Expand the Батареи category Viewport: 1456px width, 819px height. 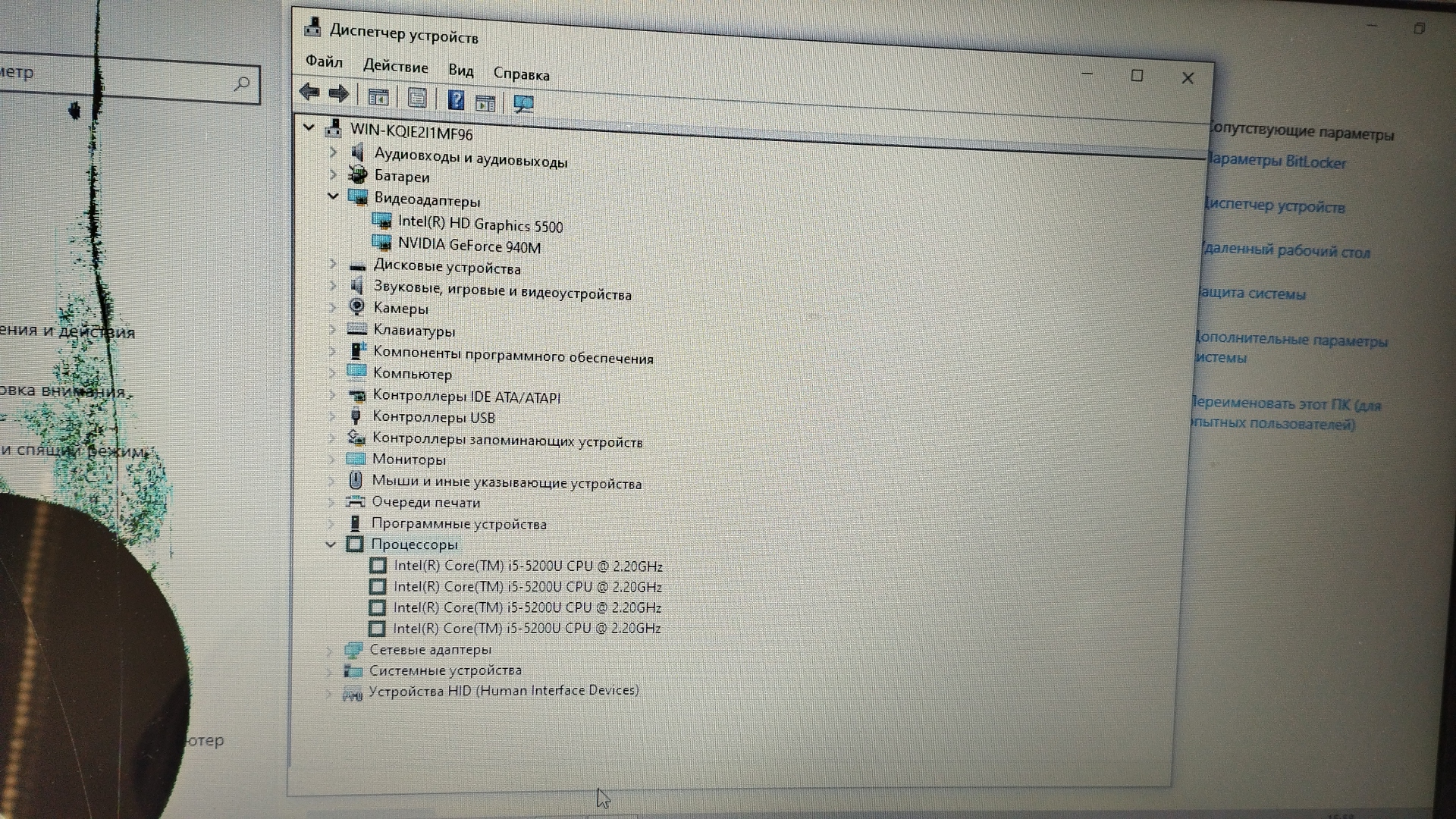pos(332,174)
